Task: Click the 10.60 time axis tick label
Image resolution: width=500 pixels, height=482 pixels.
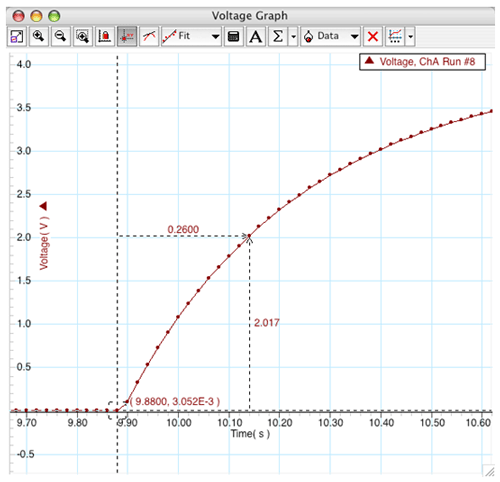Action: point(478,423)
